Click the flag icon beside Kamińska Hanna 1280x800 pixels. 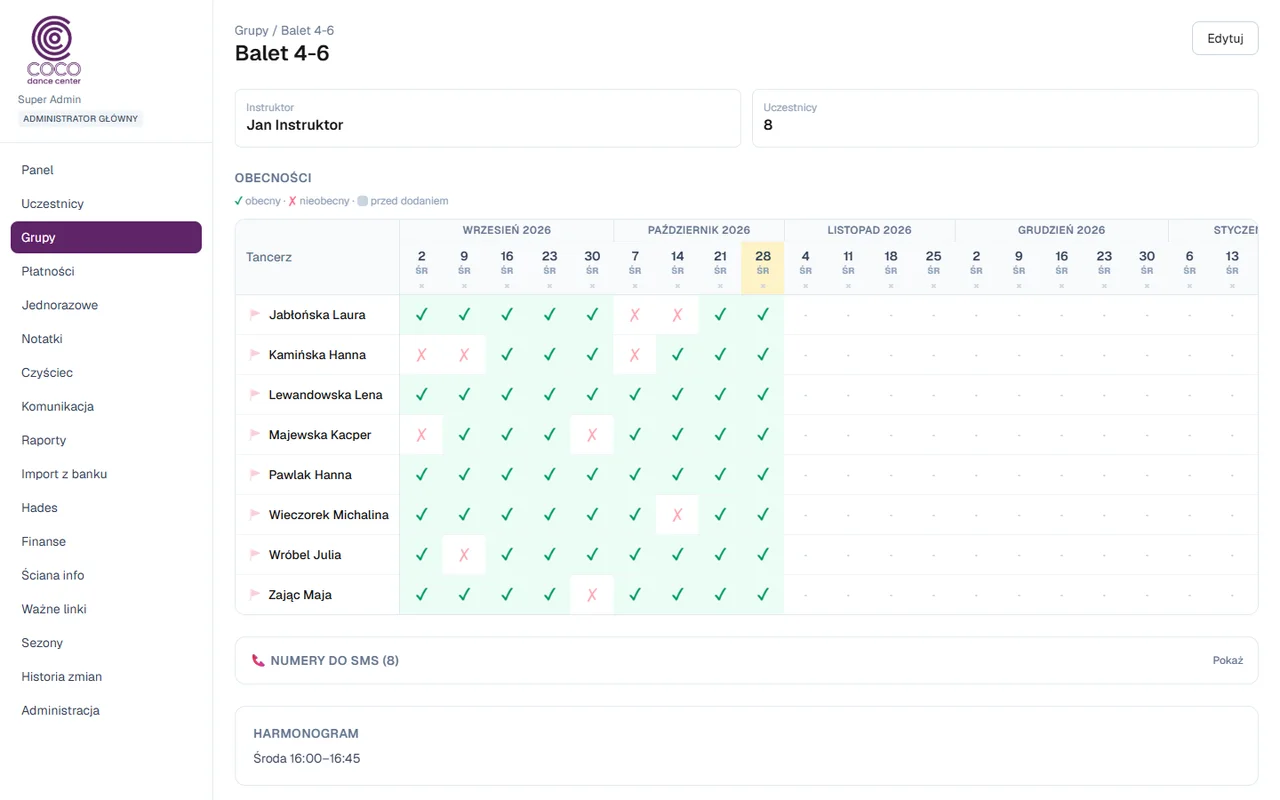(255, 355)
